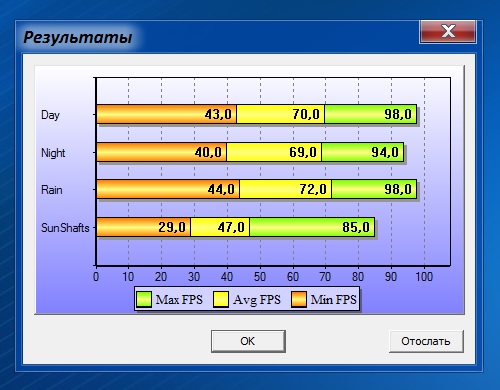This screenshot has height=390, width=500.
Task: Click the Rain max bar value 98,0
Action: click(398, 189)
